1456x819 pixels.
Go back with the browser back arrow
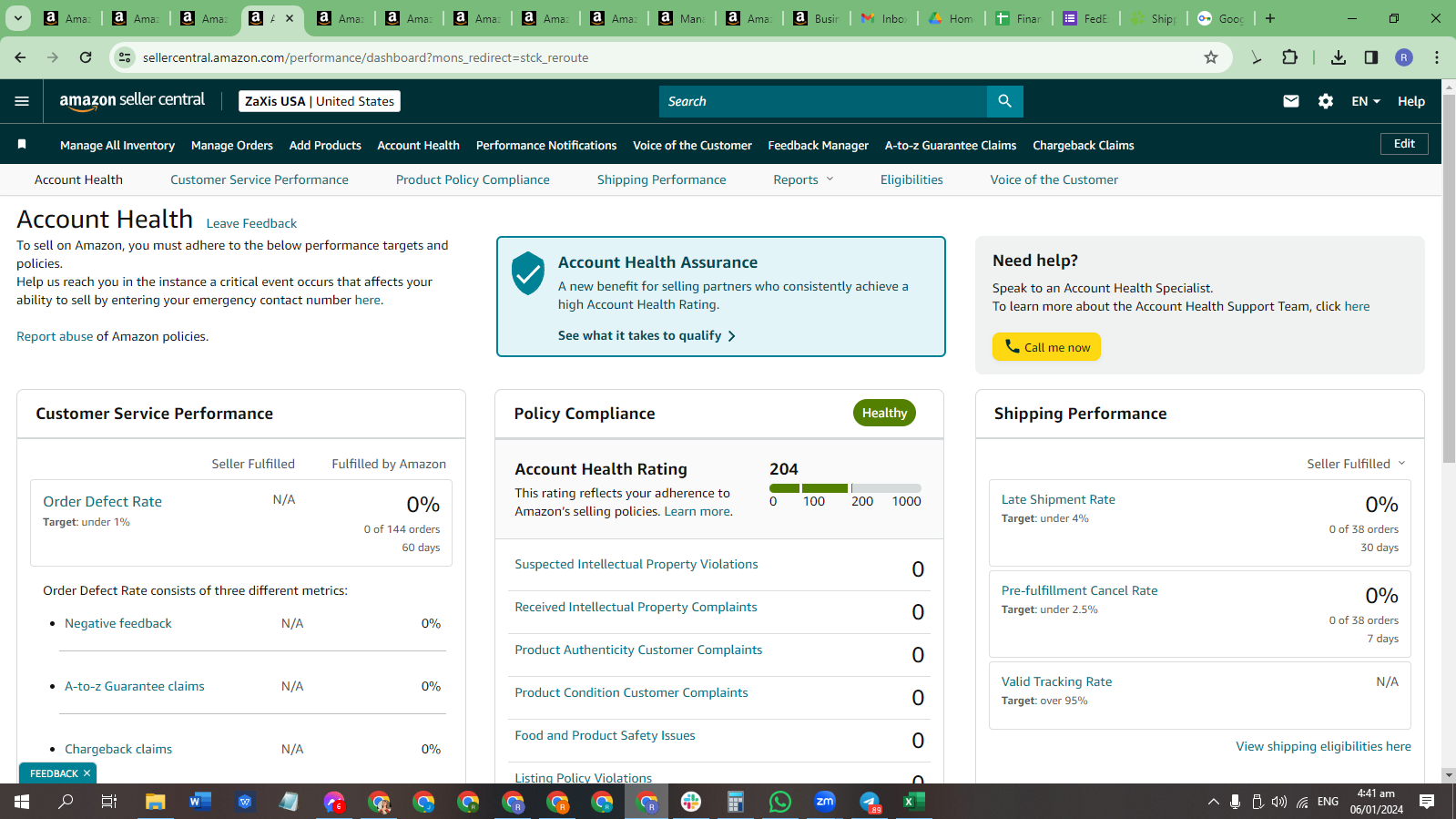20,57
